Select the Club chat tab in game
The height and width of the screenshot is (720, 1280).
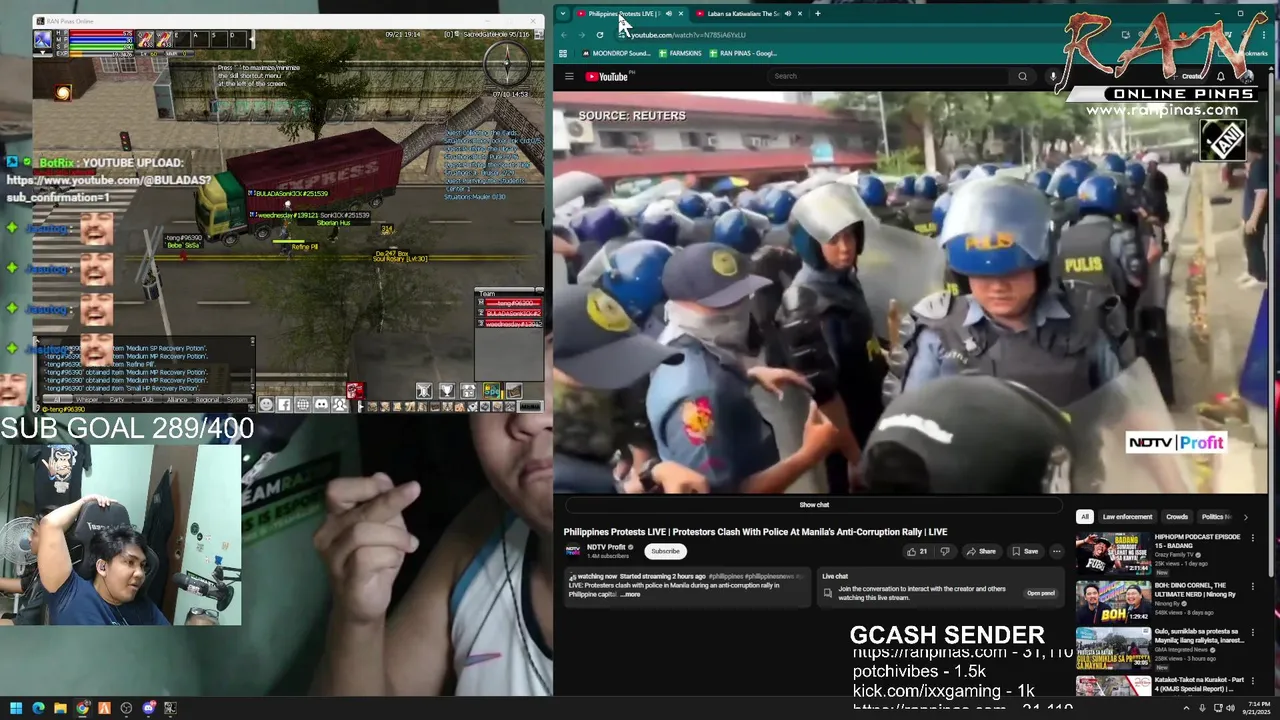pyautogui.click(x=146, y=399)
